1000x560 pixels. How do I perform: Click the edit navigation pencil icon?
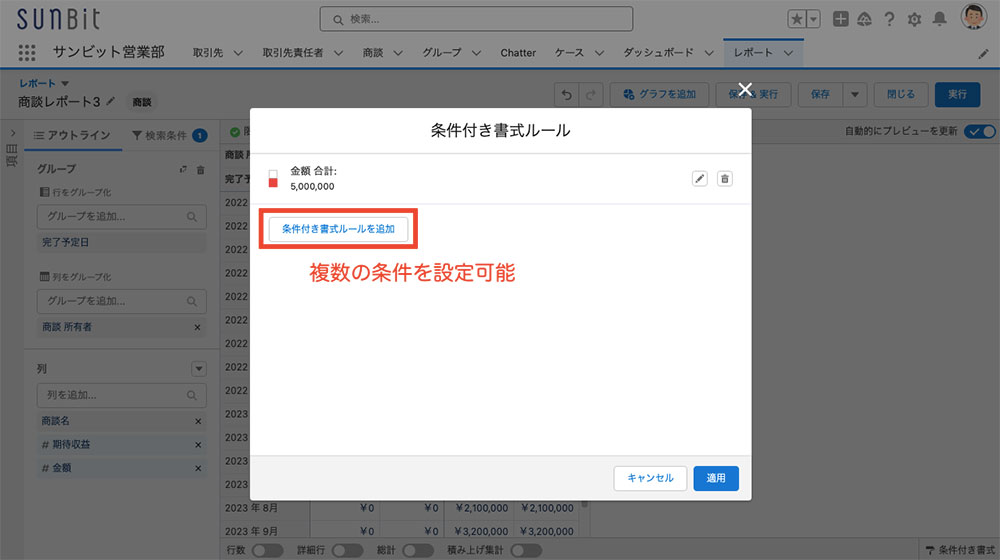coord(983,54)
